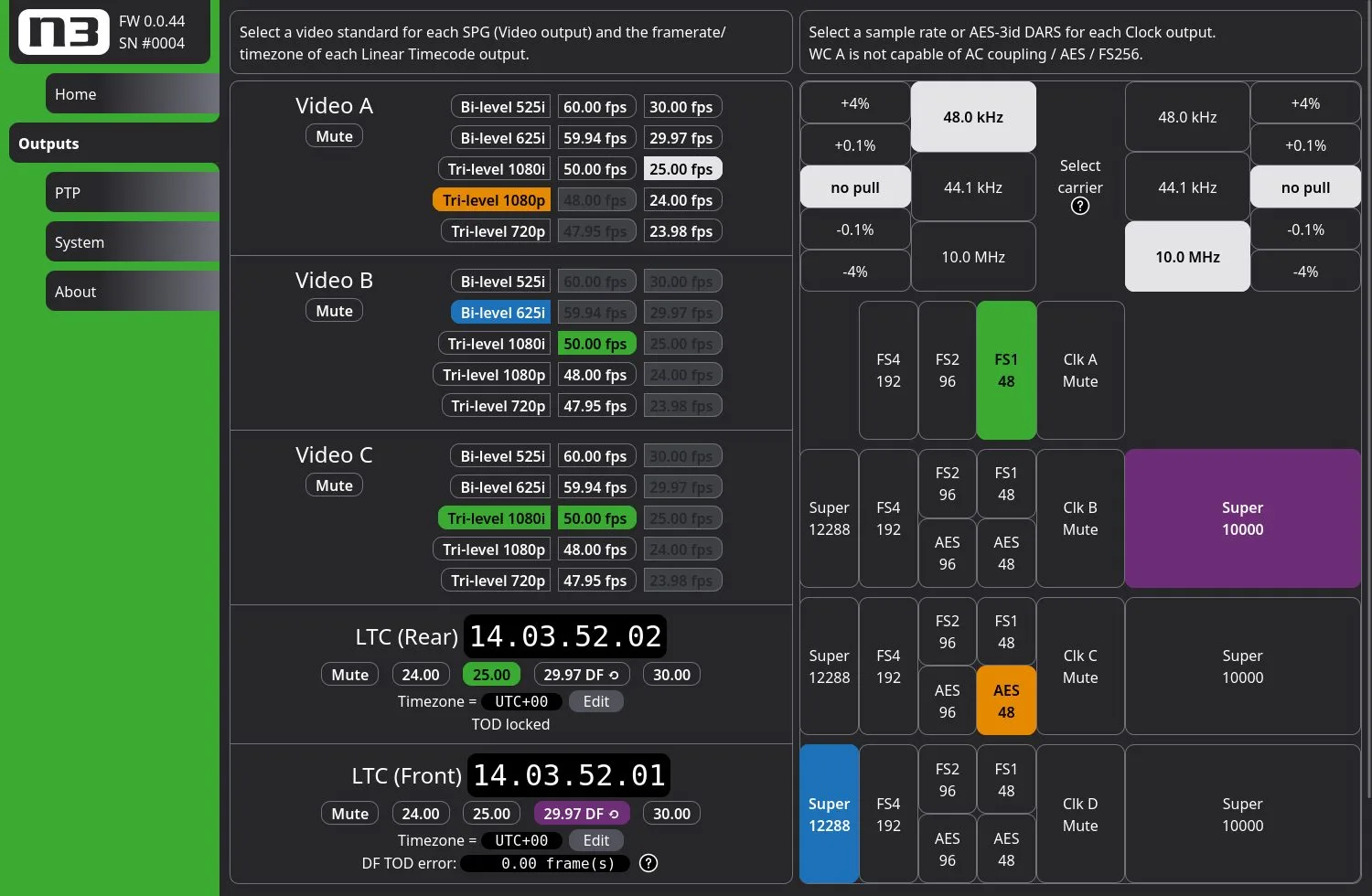Mute the Video A output

coord(334,136)
